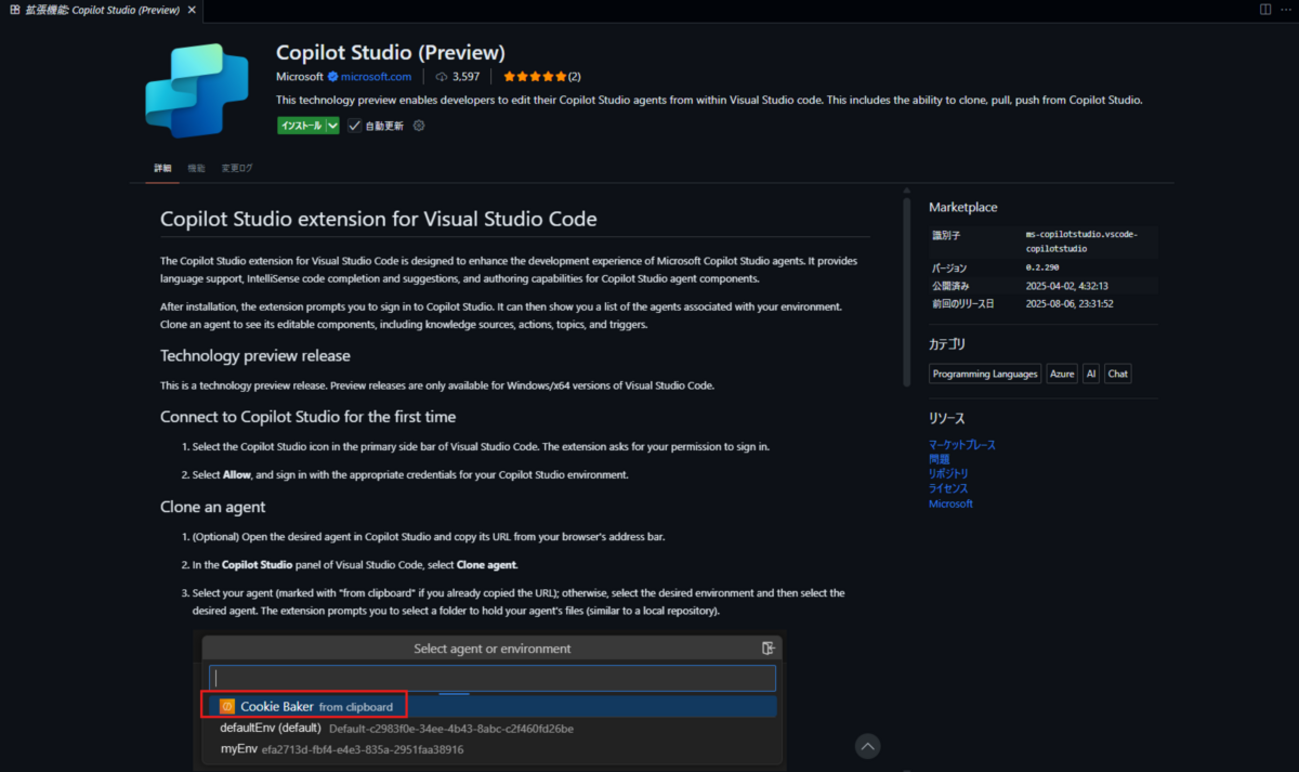
Task: Click the Microsoft publisher name
Action: click(300, 76)
